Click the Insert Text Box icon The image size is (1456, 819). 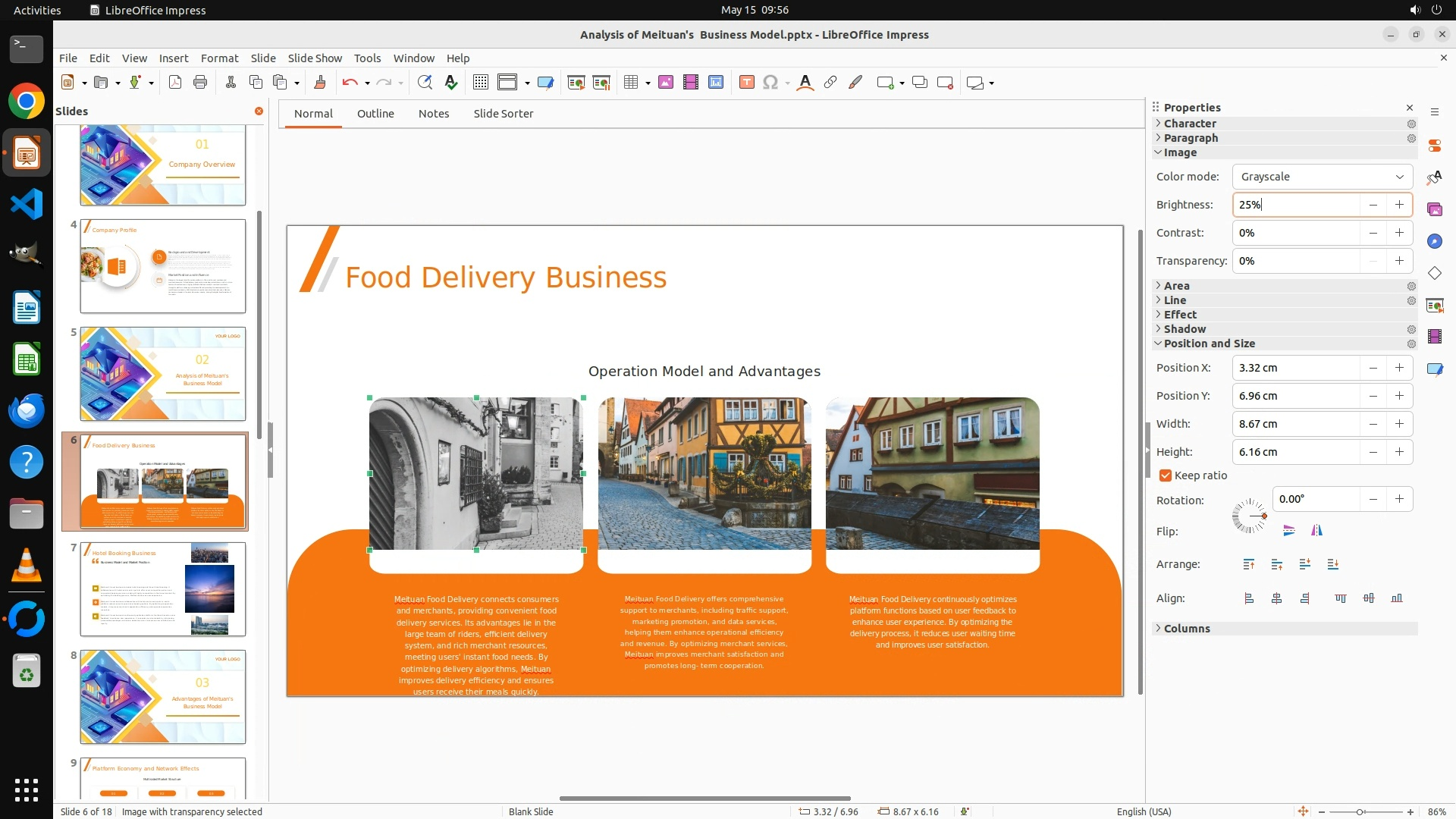point(746,83)
